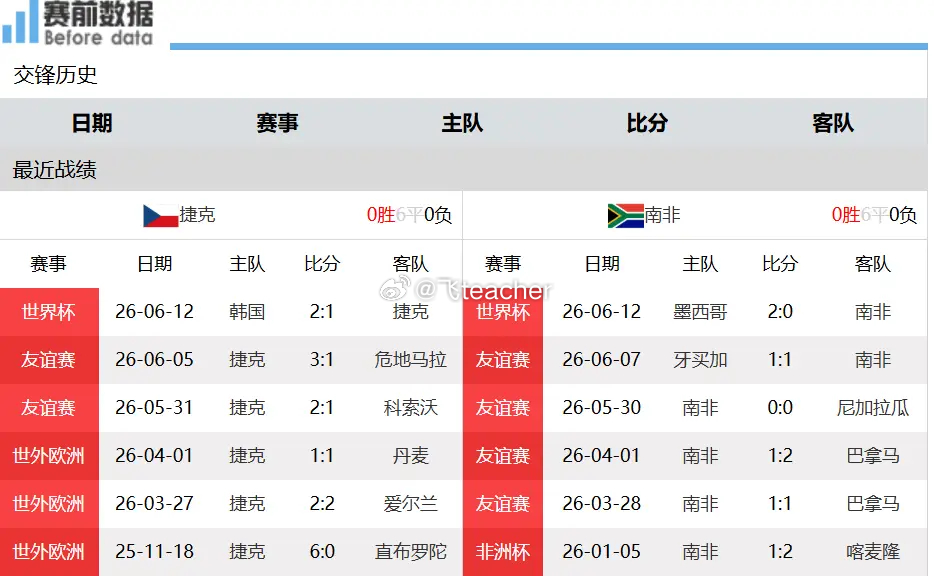This screenshot has height=576, width=934.
Task: Select the 交锋历史 section heading
Action: pos(55,75)
